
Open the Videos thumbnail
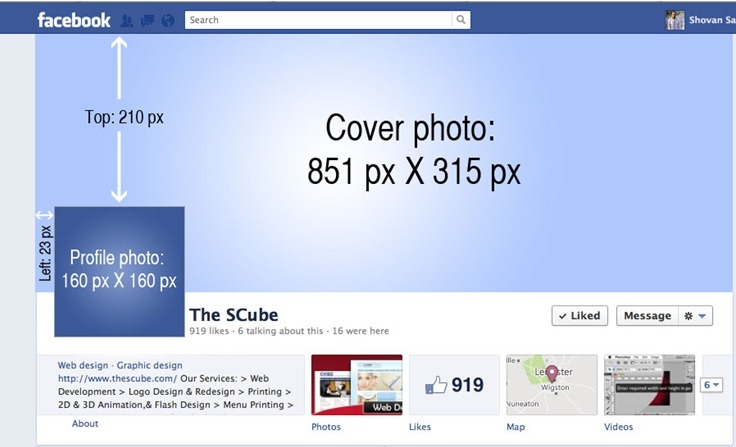tap(649, 385)
